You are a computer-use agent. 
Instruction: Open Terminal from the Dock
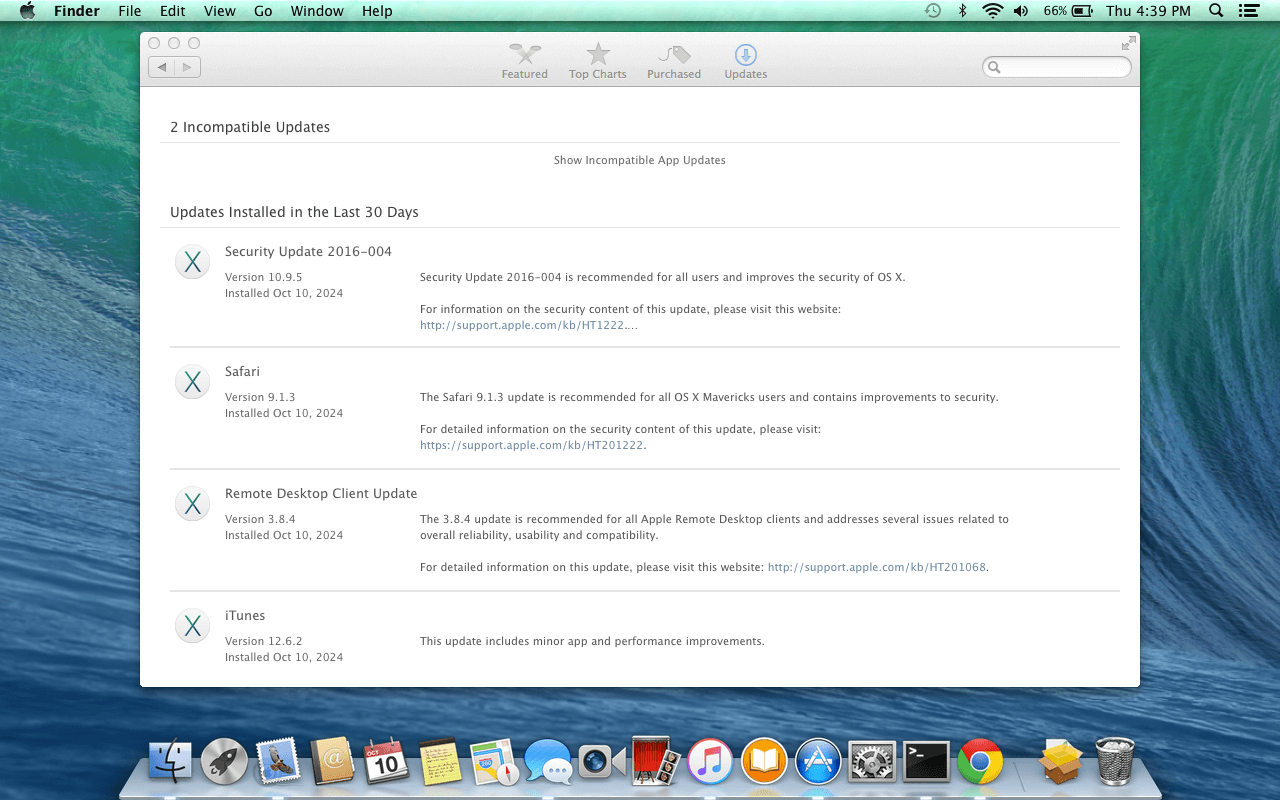pos(926,762)
